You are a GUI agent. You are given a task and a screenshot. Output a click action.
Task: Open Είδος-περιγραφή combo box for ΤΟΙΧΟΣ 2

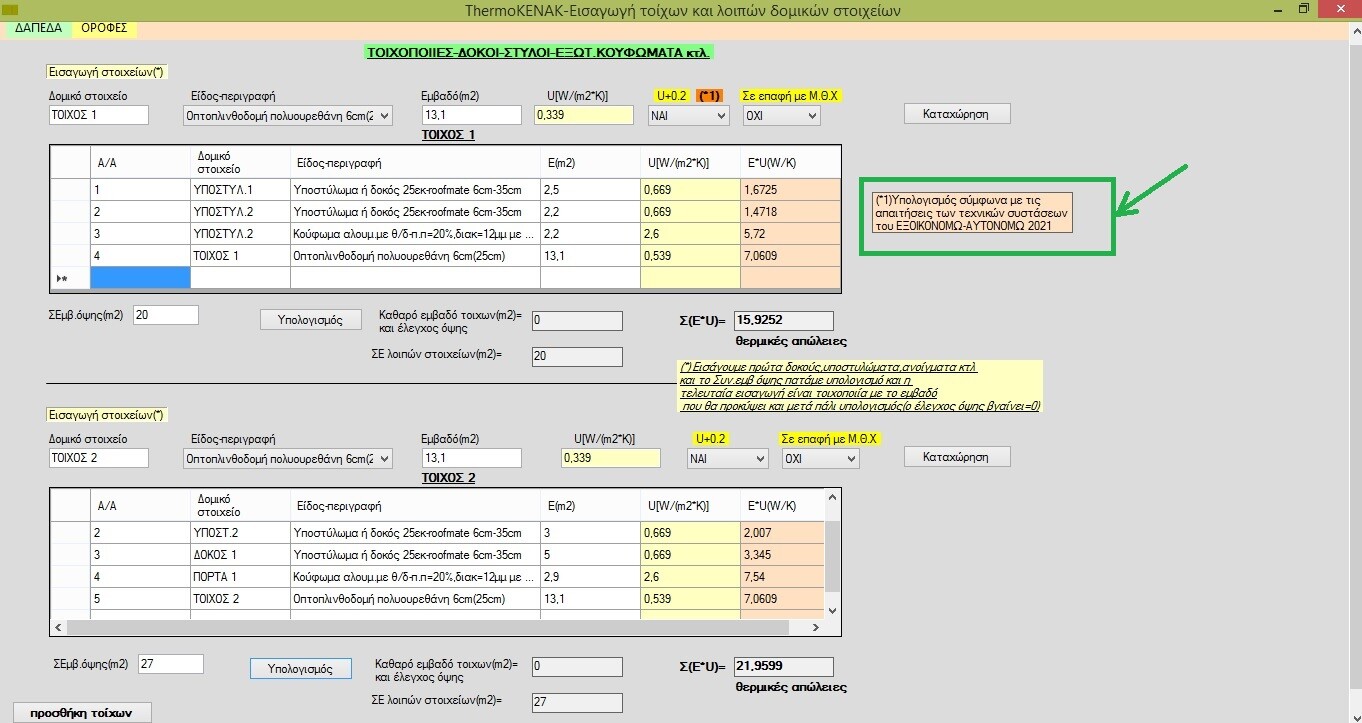385,458
